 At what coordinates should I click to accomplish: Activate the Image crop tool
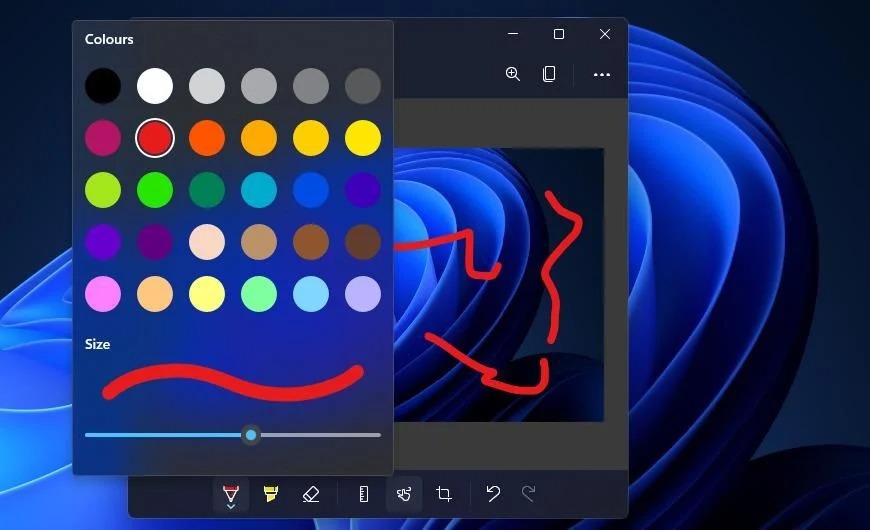tap(444, 493)
